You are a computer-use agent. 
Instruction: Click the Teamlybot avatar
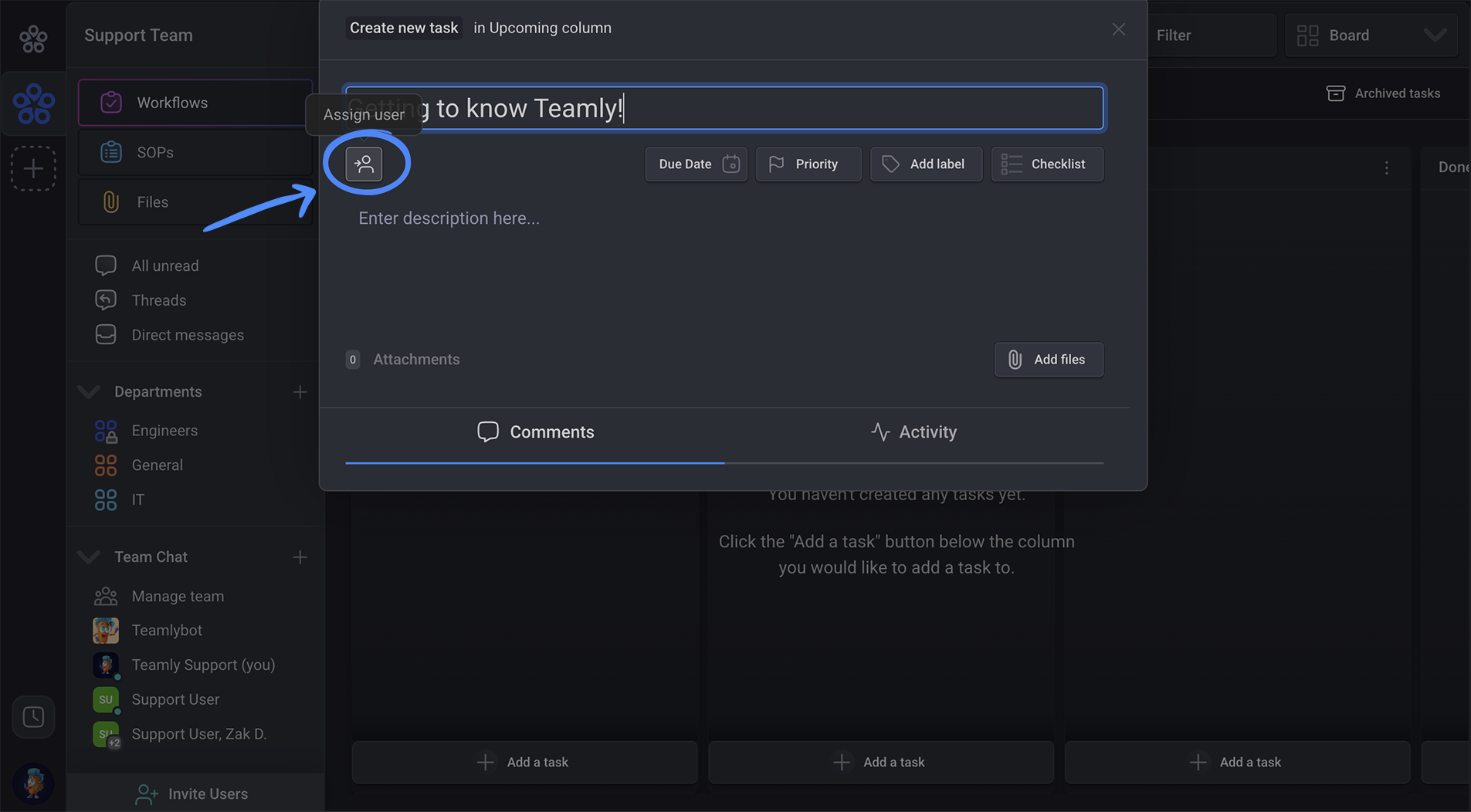point(106,631)
